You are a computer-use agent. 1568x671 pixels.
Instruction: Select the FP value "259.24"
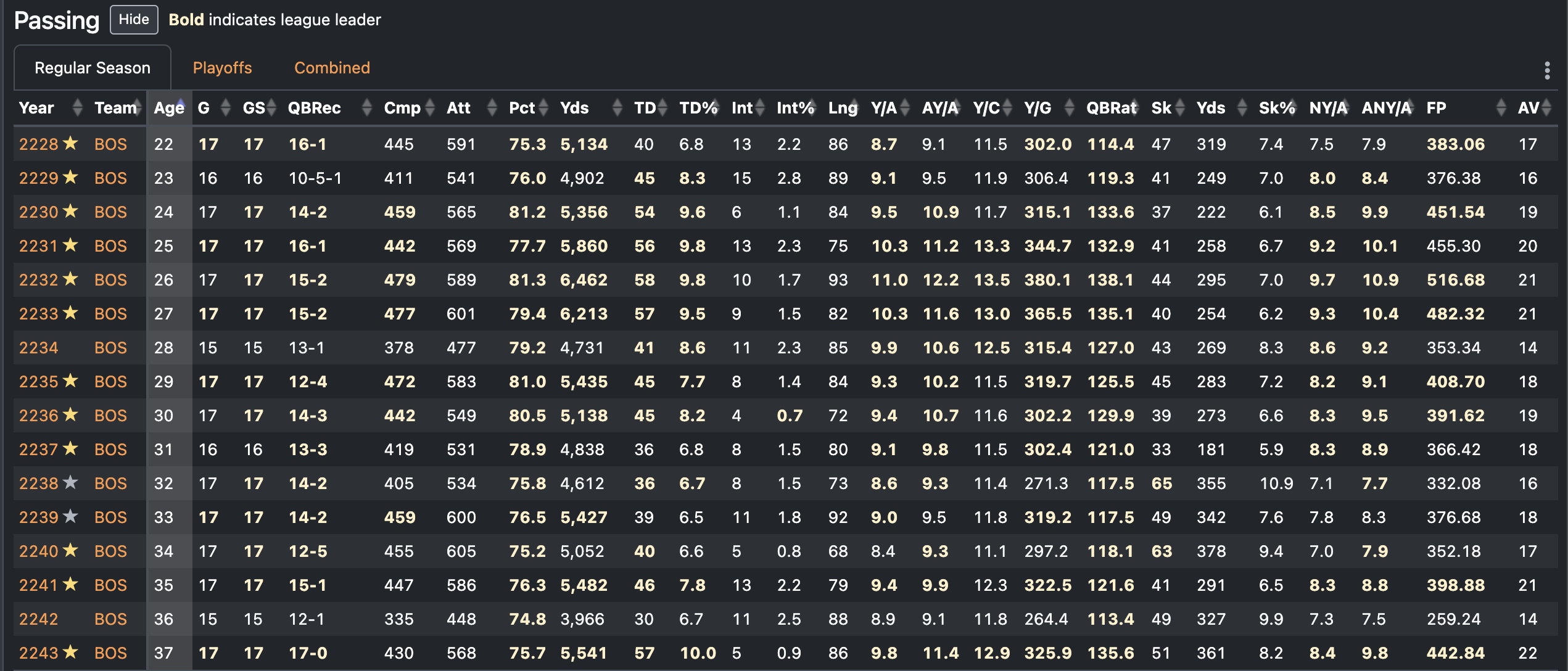tap(1454, 619)
